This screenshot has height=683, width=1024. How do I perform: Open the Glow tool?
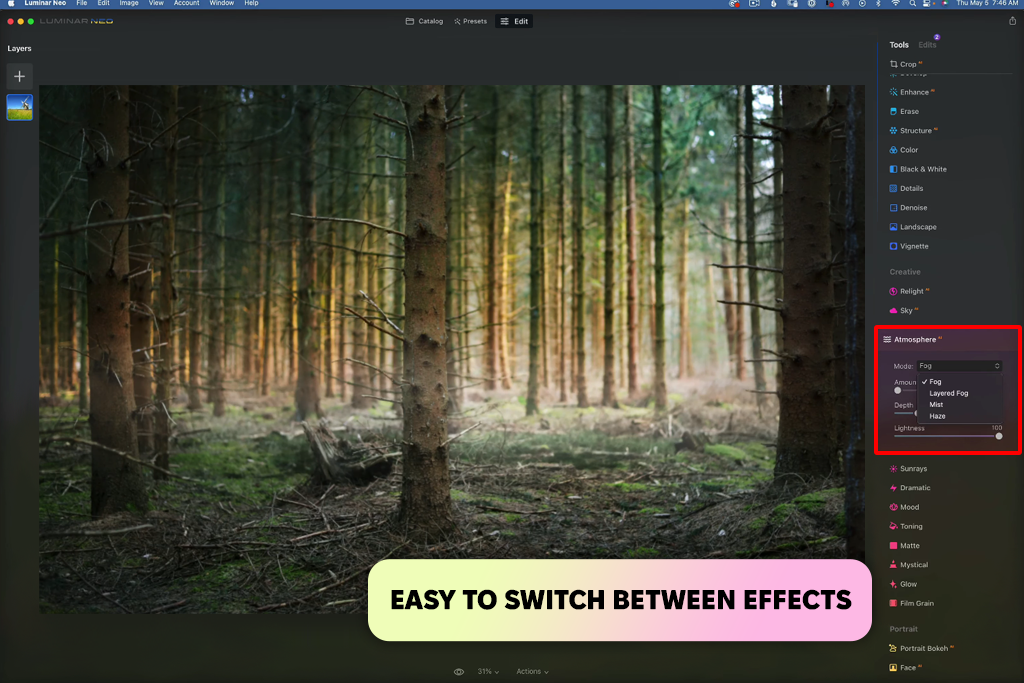(903, 584)
